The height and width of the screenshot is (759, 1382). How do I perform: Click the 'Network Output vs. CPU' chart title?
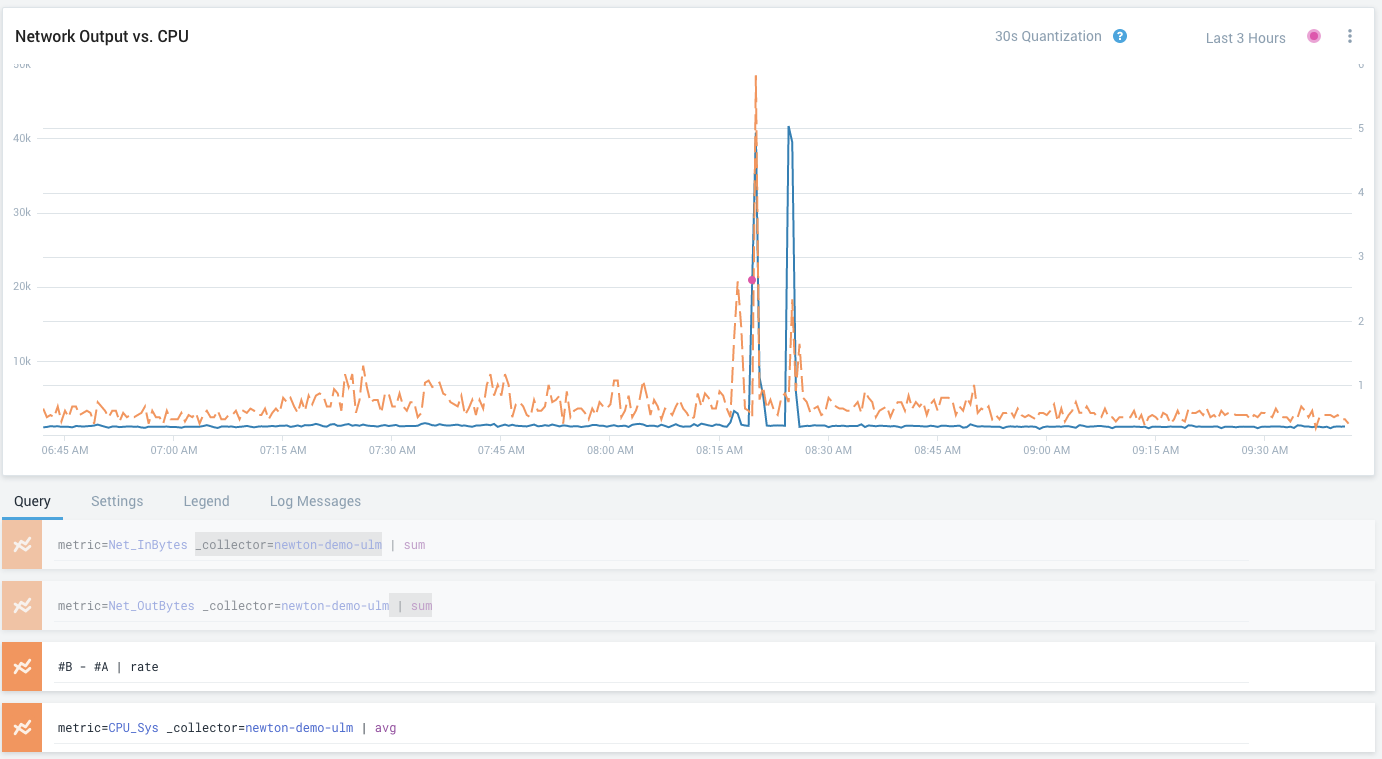tap(102, 37)
